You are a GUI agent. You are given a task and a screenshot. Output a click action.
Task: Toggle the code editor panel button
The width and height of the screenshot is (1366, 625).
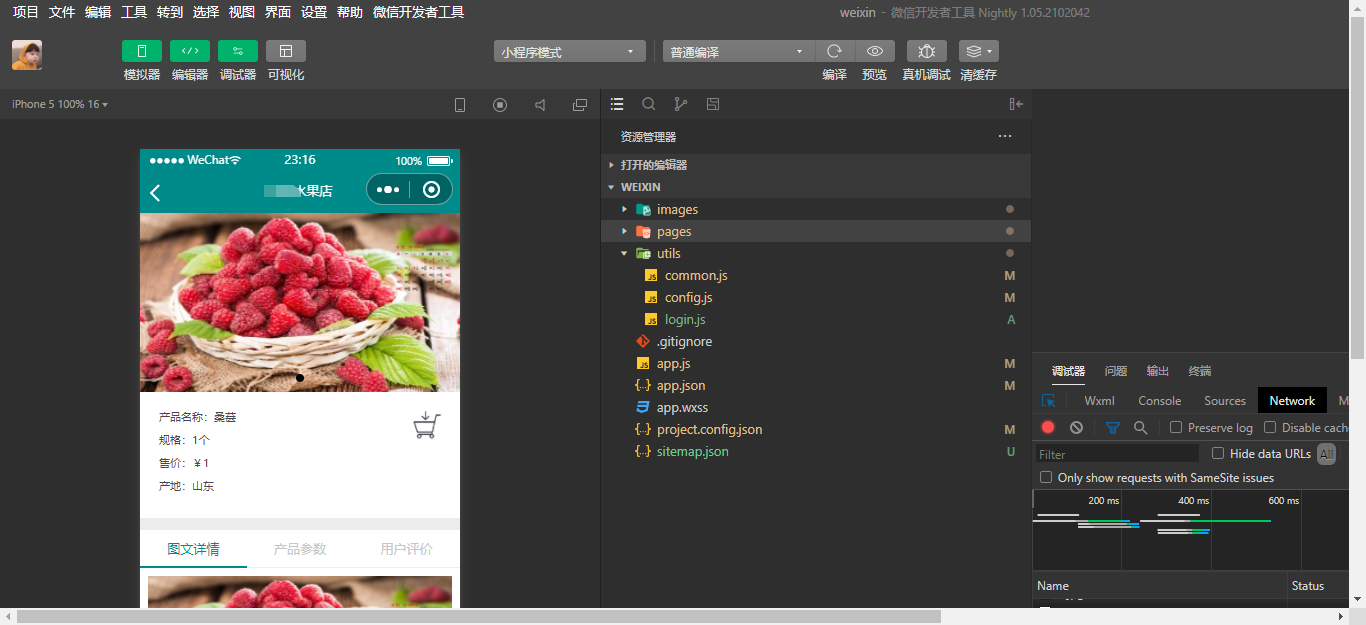(x=190, y=51)
